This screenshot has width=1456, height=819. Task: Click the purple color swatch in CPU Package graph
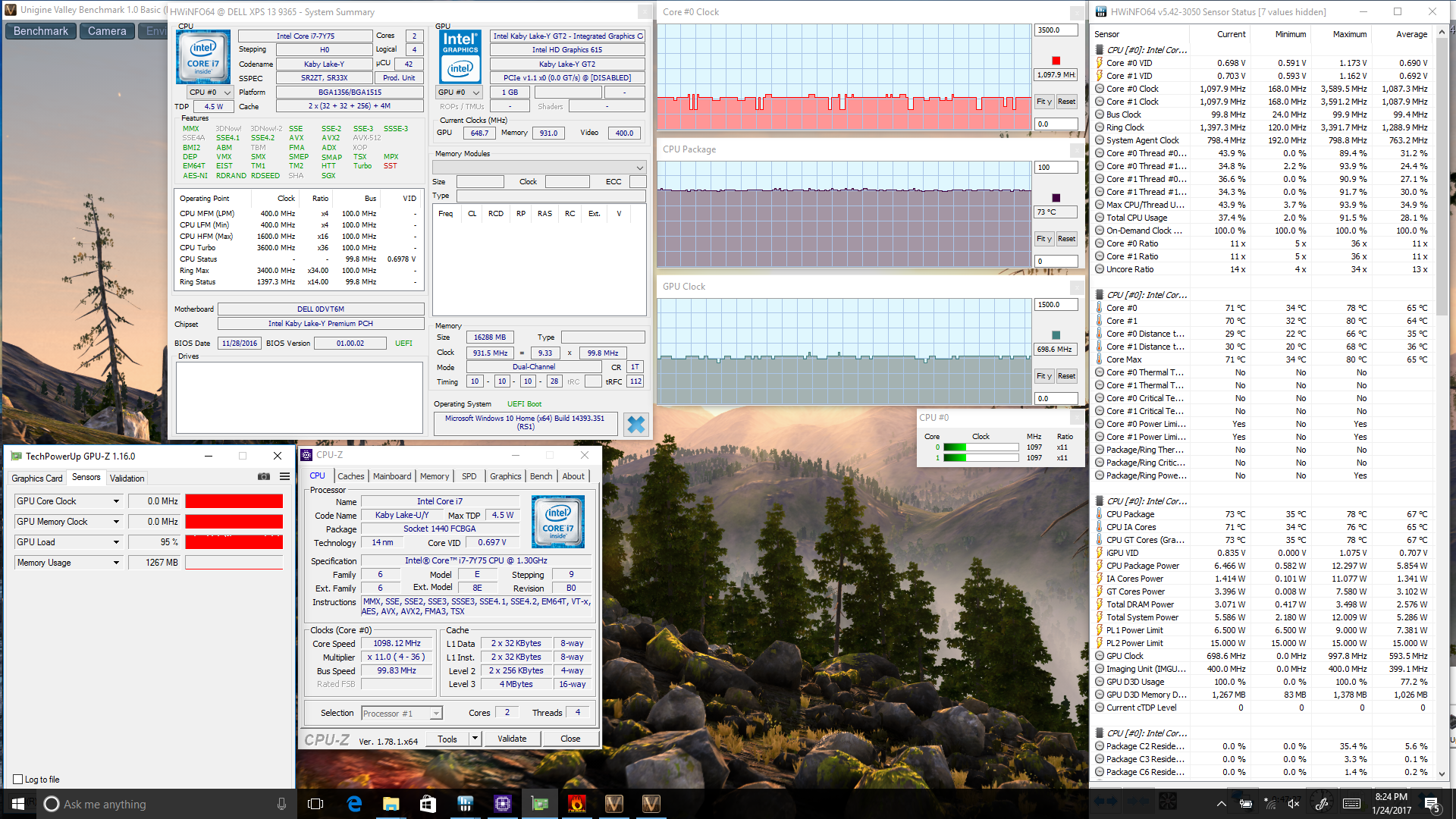(x=1056, y=198)
